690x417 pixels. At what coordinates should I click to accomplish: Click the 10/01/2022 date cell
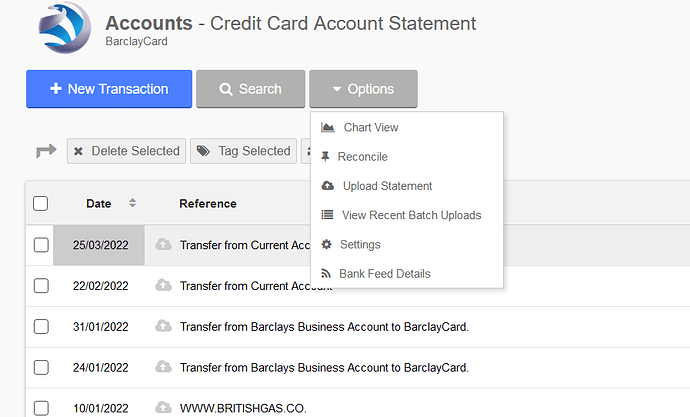[100, 408]
